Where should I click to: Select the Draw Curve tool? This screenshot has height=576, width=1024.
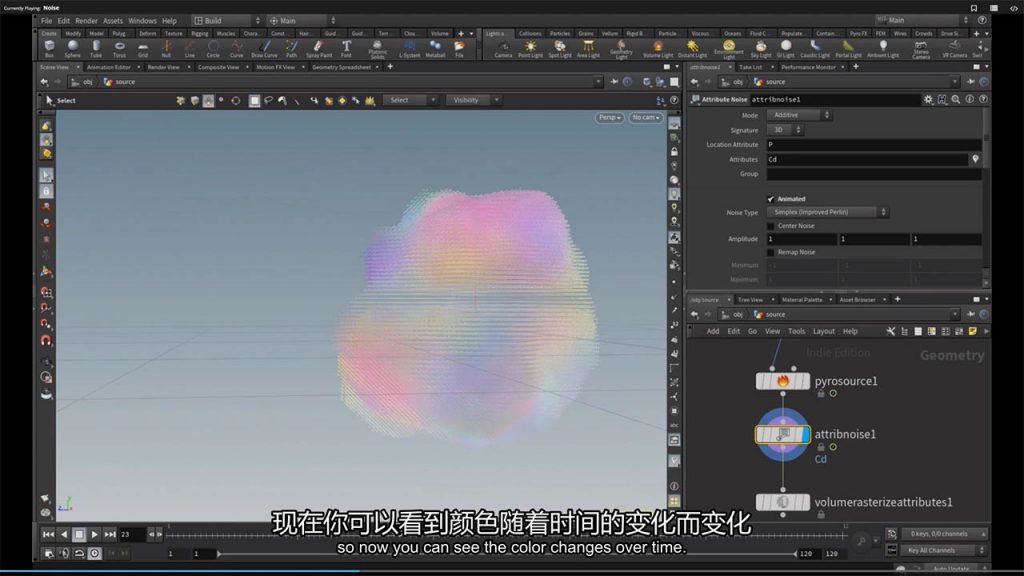pyautogui.click(x=264, y=48)
